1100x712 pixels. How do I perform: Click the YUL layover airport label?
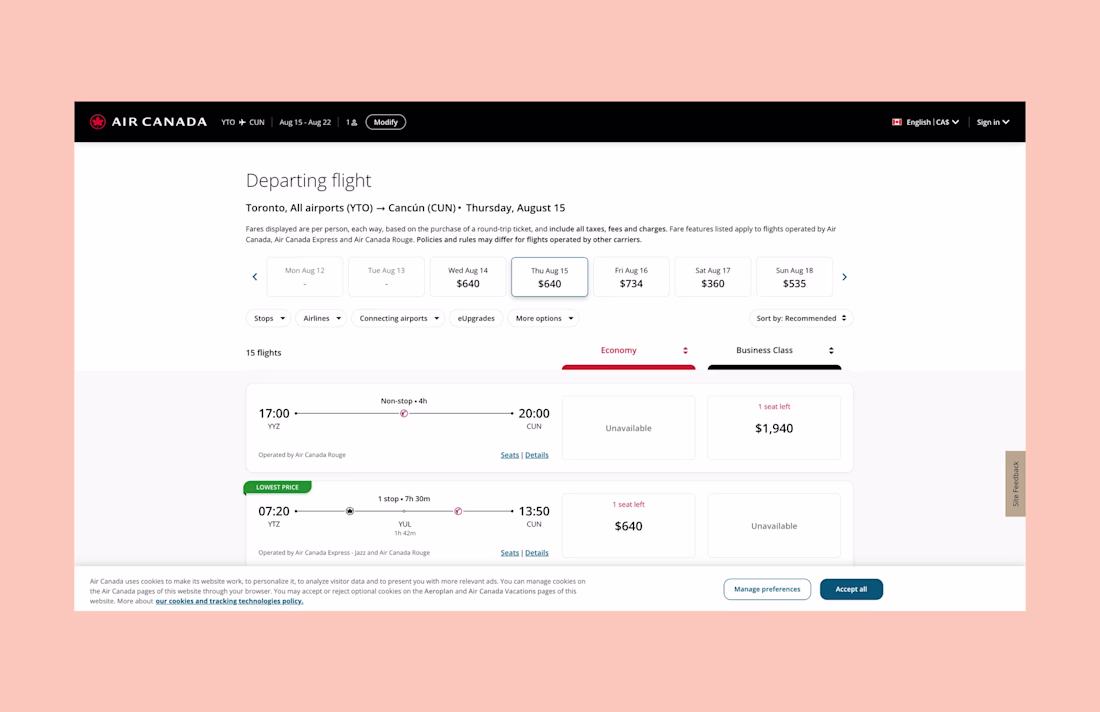pos(405,525)
